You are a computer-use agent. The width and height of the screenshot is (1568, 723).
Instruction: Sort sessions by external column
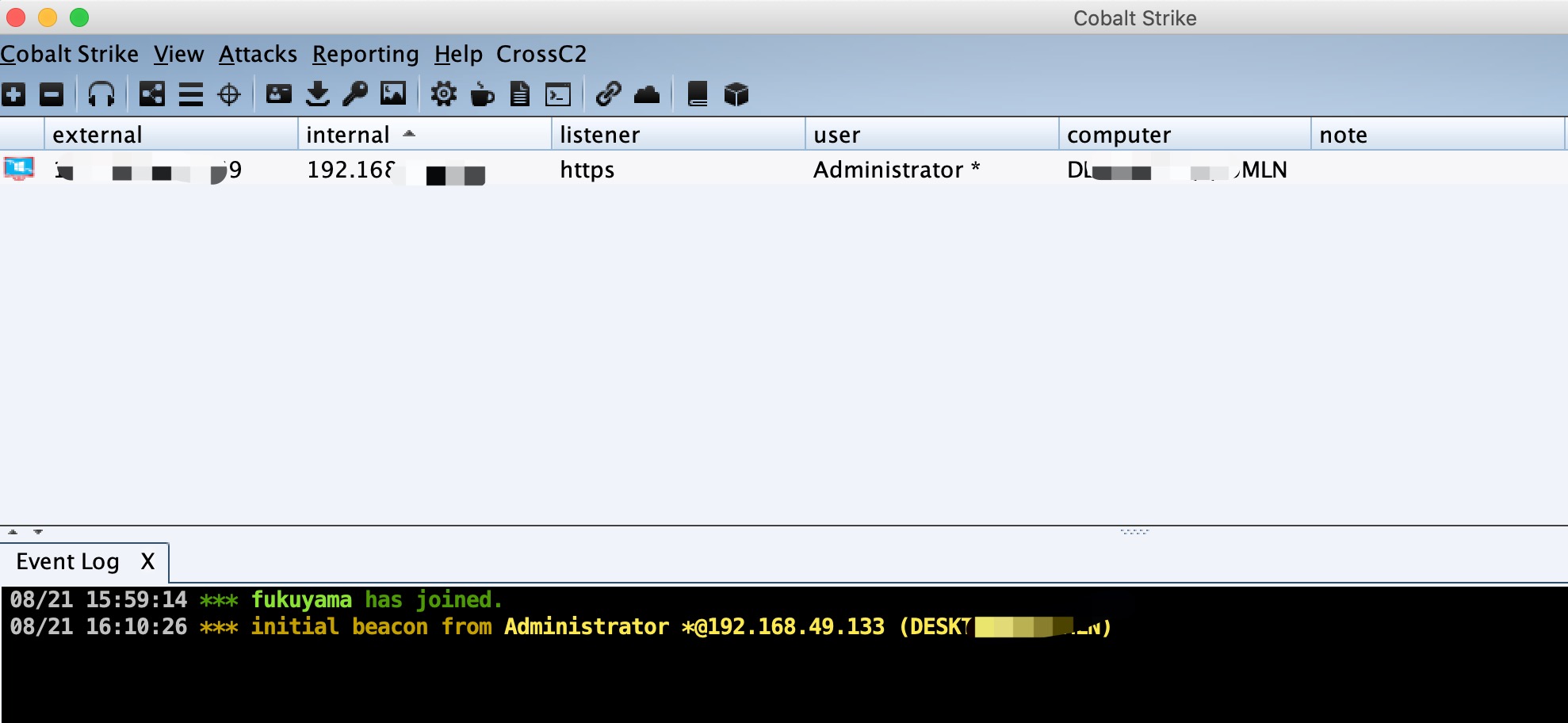(170, 134)
